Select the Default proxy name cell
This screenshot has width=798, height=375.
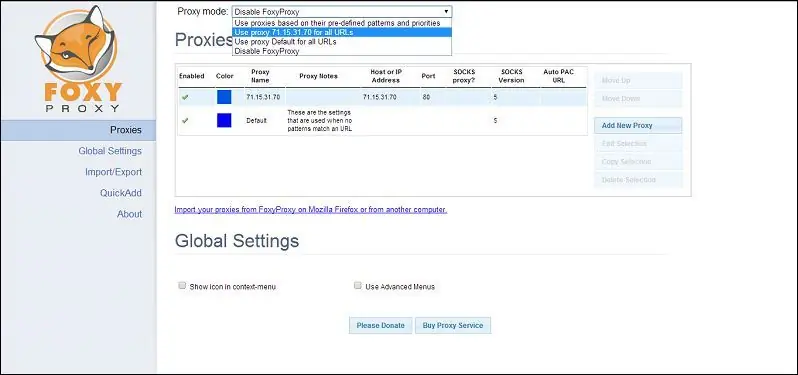point(256,121)
